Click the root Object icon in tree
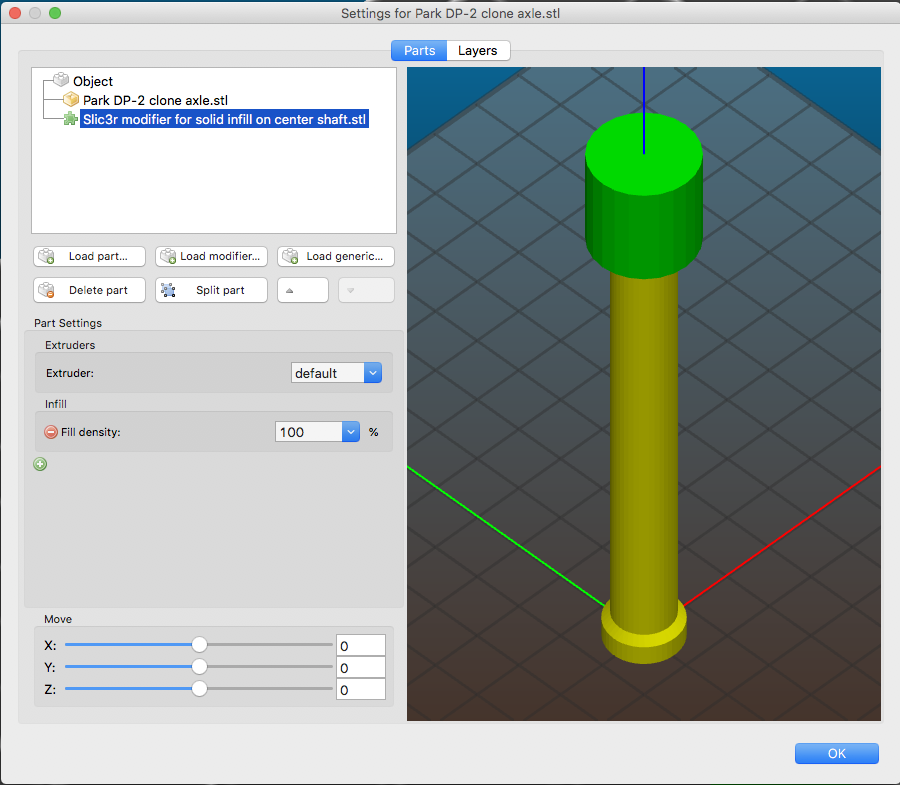 click(61, 81)
